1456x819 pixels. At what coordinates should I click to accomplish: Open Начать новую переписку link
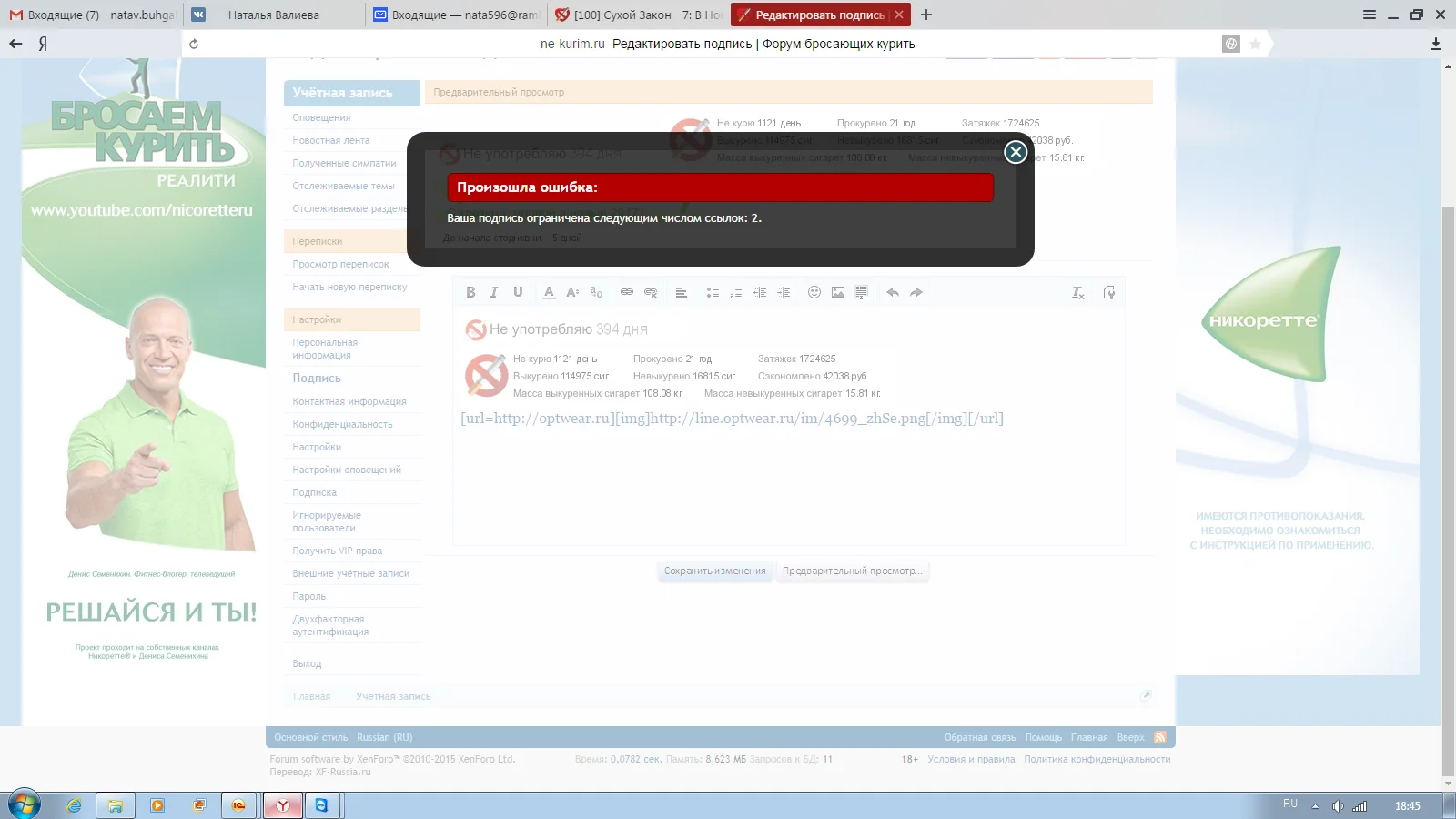(349, 287)
